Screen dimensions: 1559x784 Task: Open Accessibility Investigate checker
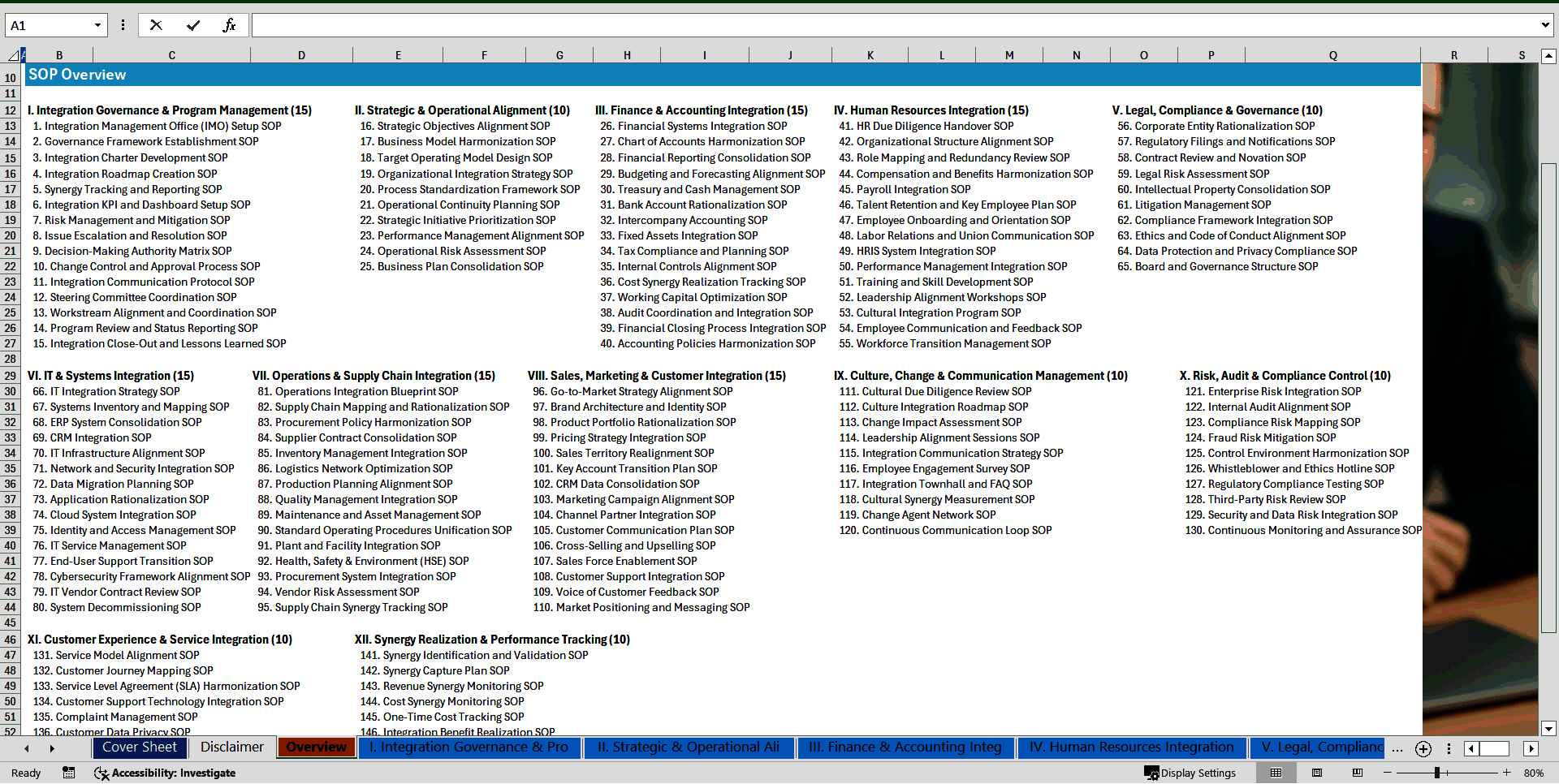165,773
